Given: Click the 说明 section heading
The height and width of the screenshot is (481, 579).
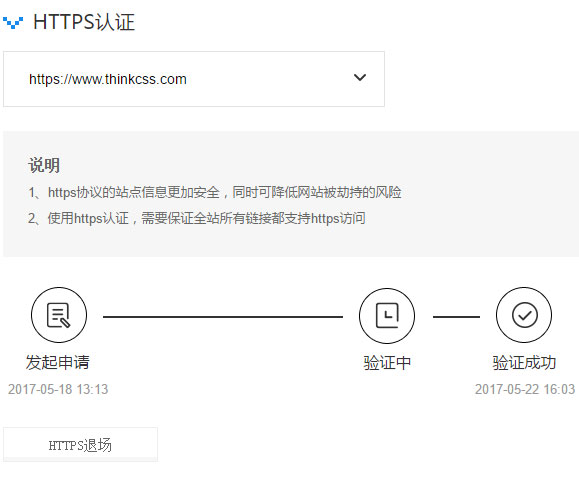Looking at the screenshot, I should click(44, 165).
